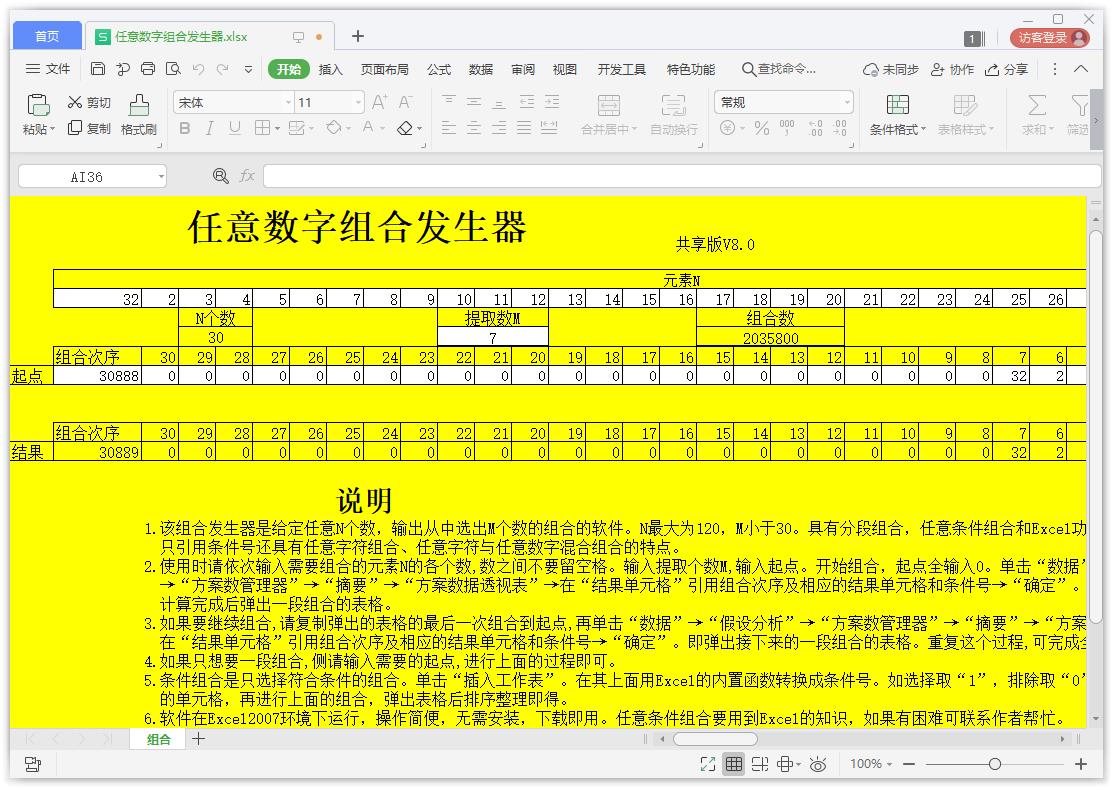Open the zoom percentage dropdown at 100%
This screenshot has width=1113, height=788.
(871, 764)
